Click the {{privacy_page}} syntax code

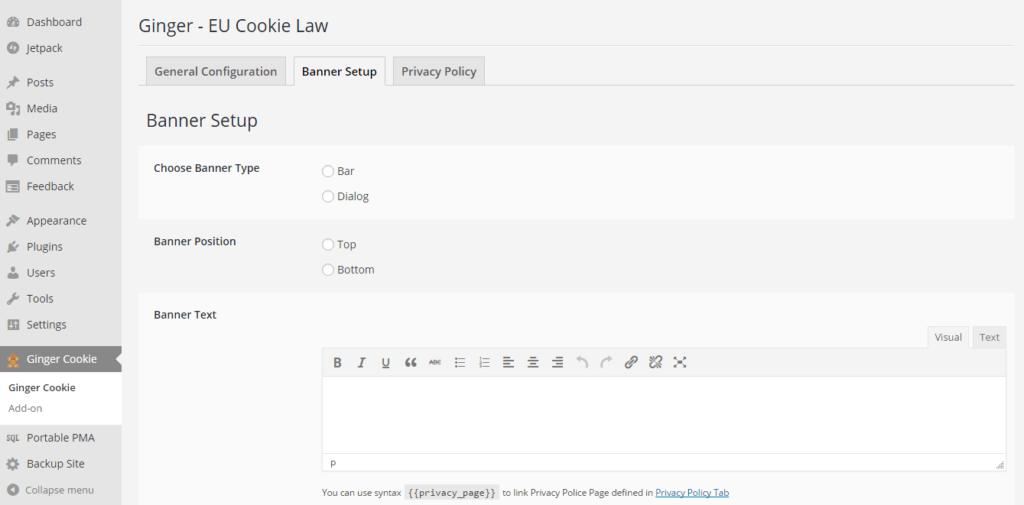tap(452, 493)
